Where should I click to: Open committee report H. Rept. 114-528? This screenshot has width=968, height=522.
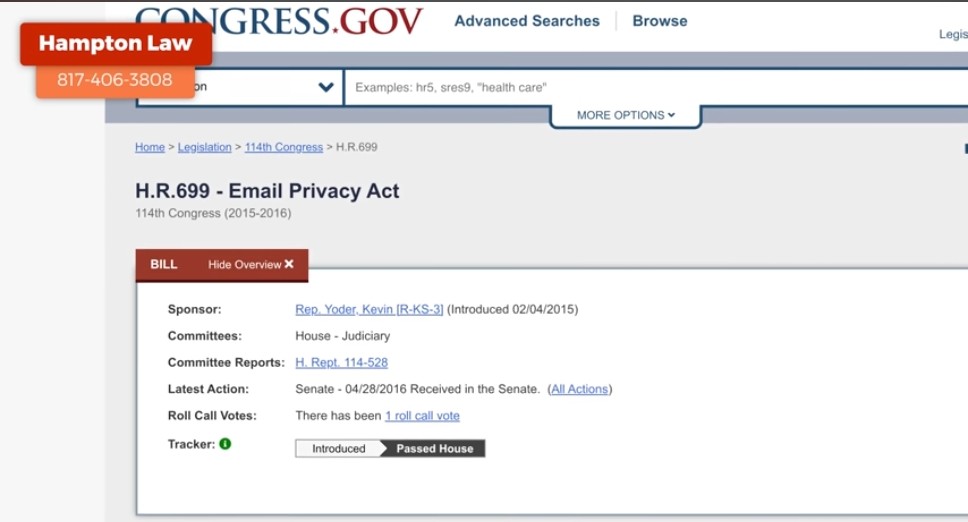click(x=341, y=363)
